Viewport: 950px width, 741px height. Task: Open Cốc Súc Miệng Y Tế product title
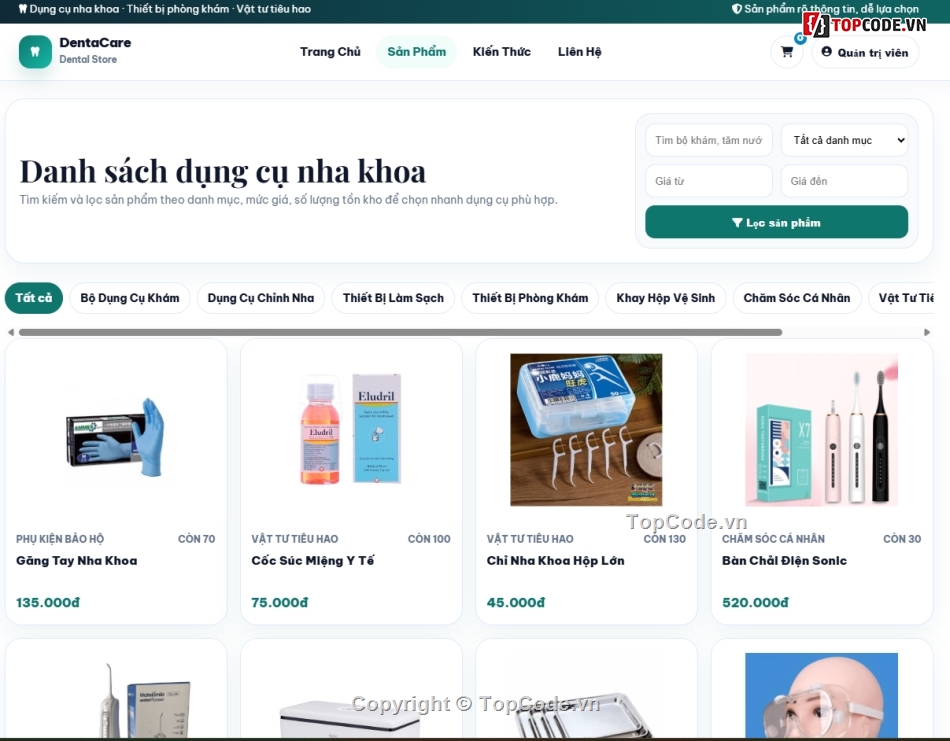click(x=313, y=560)
